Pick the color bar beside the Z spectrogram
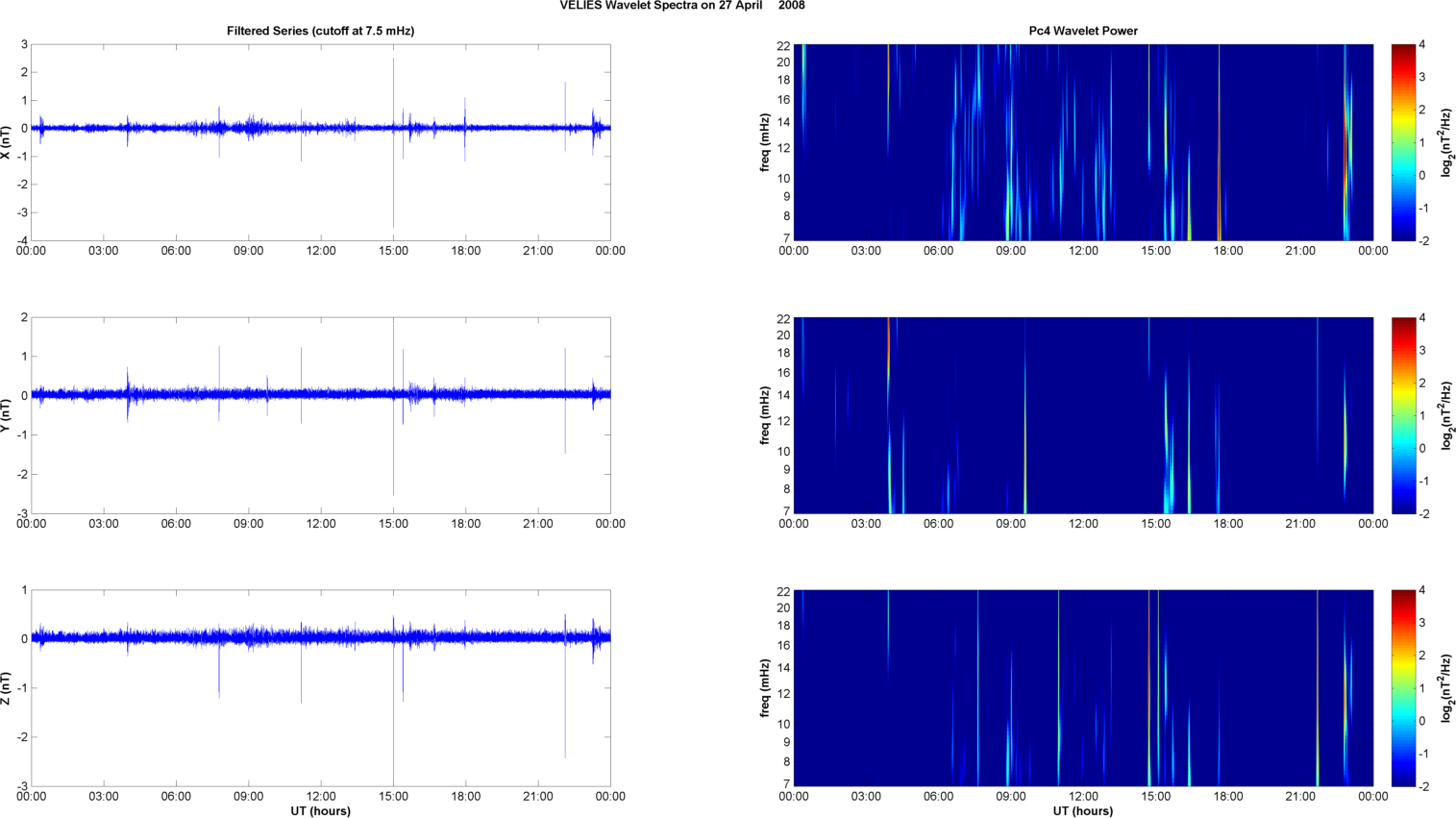Image resolution: width=1456 pixels, height=818 pixels. tap(1403, 688)
